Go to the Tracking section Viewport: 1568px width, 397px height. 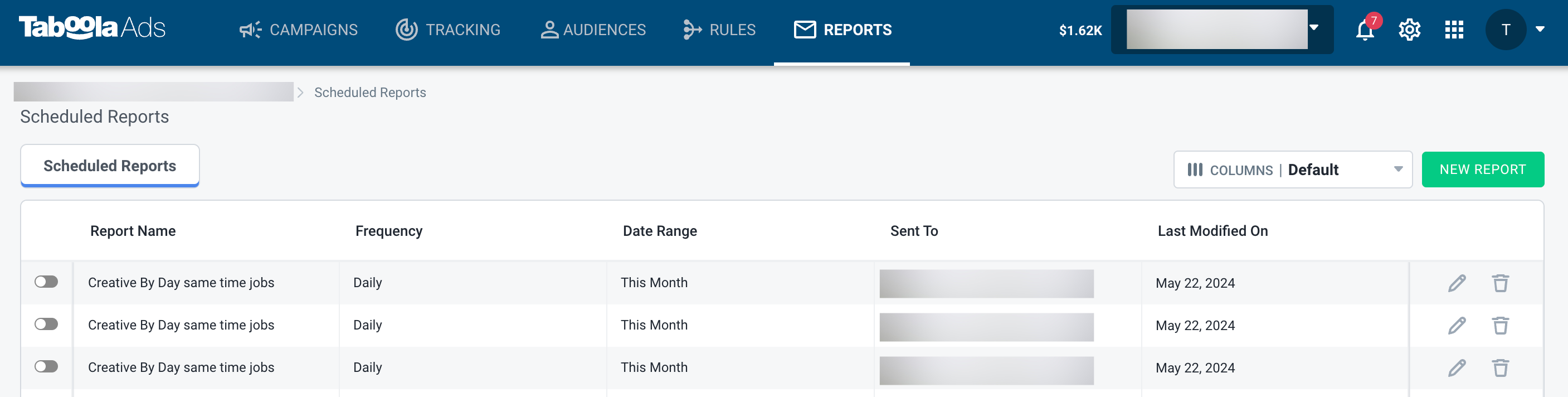click(448, 30)
